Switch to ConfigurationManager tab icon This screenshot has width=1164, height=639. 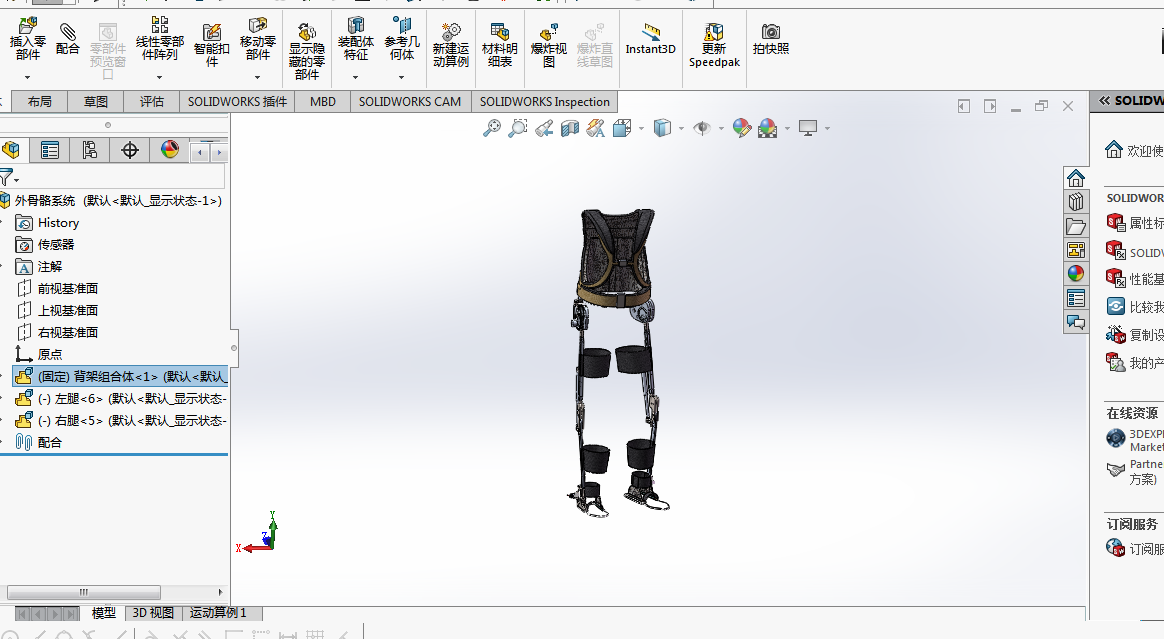[90, 151]
